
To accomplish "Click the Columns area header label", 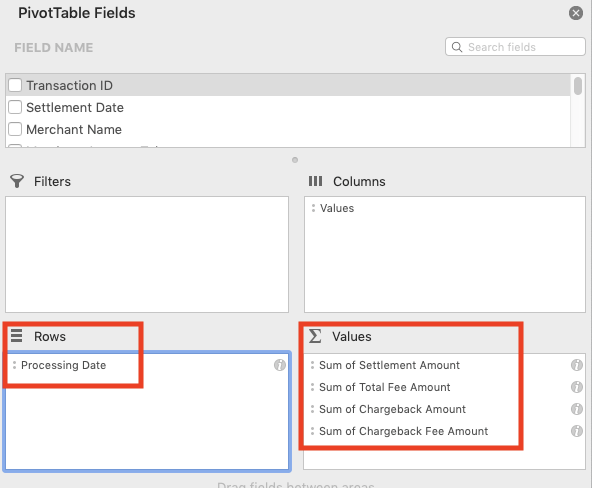I will coord(359,182).
